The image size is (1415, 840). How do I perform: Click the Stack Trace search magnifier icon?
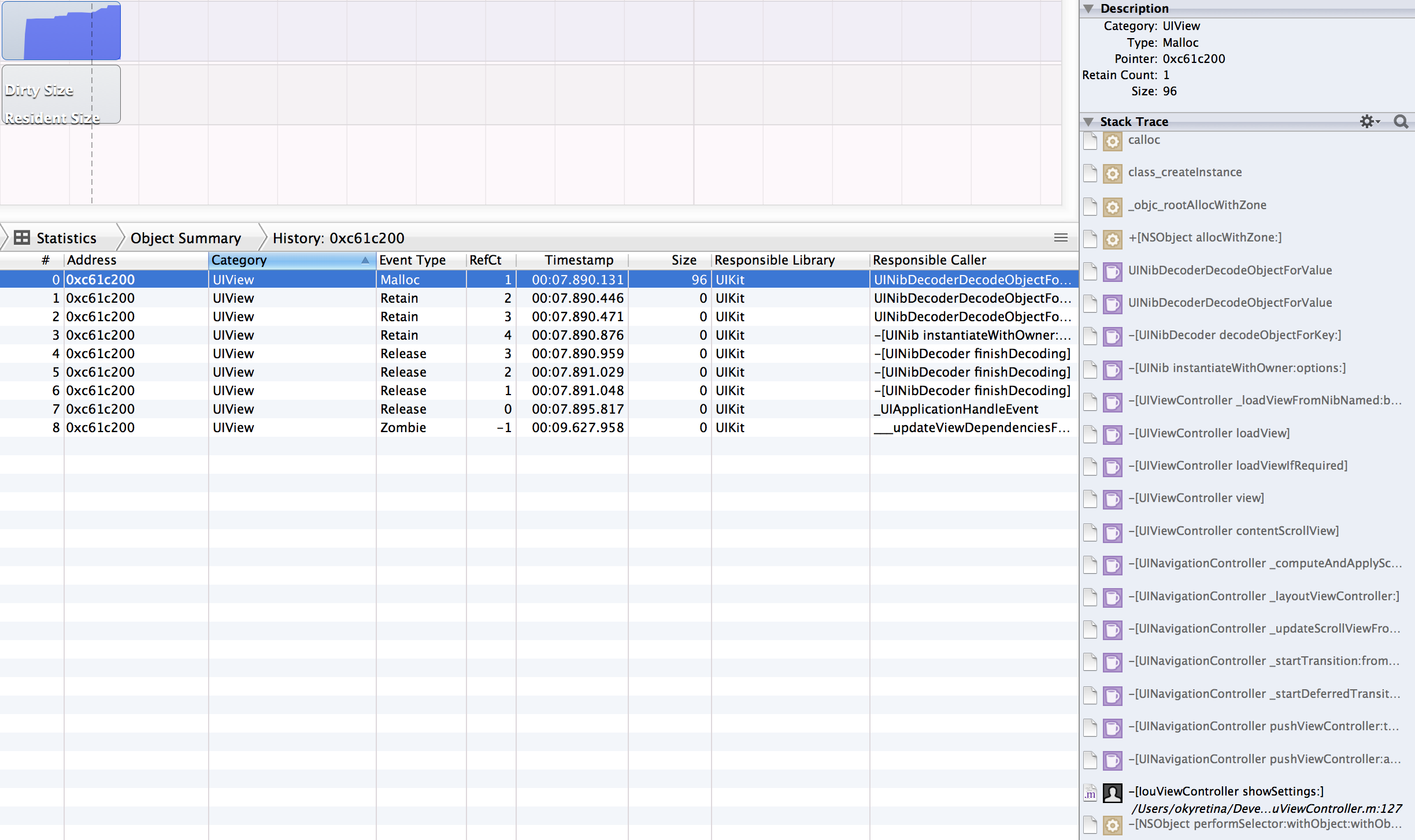1400,121
